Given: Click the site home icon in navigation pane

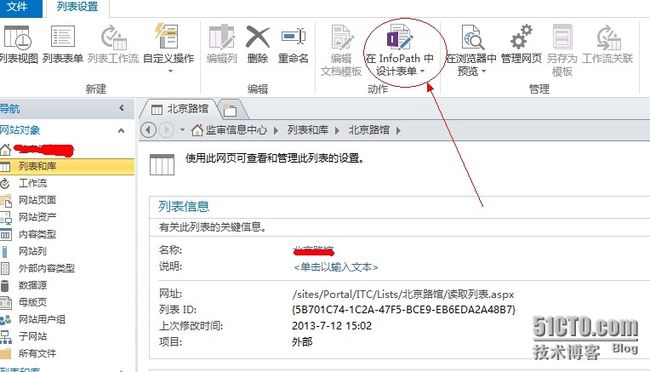Looking at the screenshot, I should click(5, 150).
